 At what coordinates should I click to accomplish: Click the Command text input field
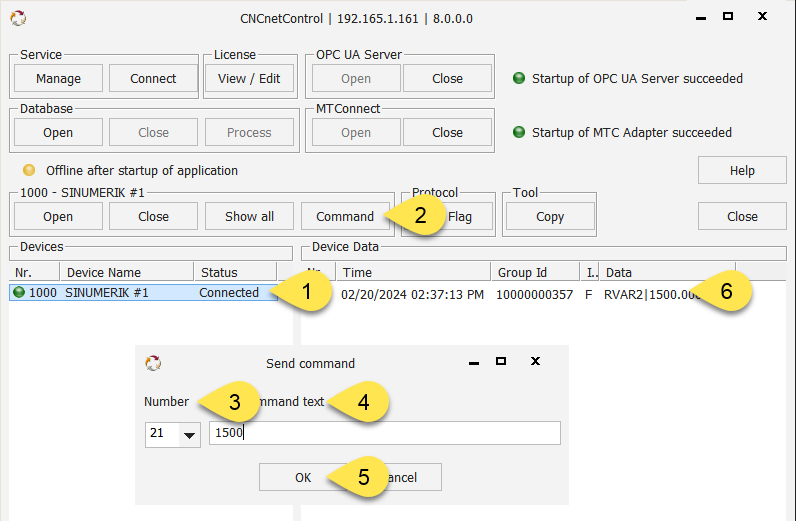point(384,433)
